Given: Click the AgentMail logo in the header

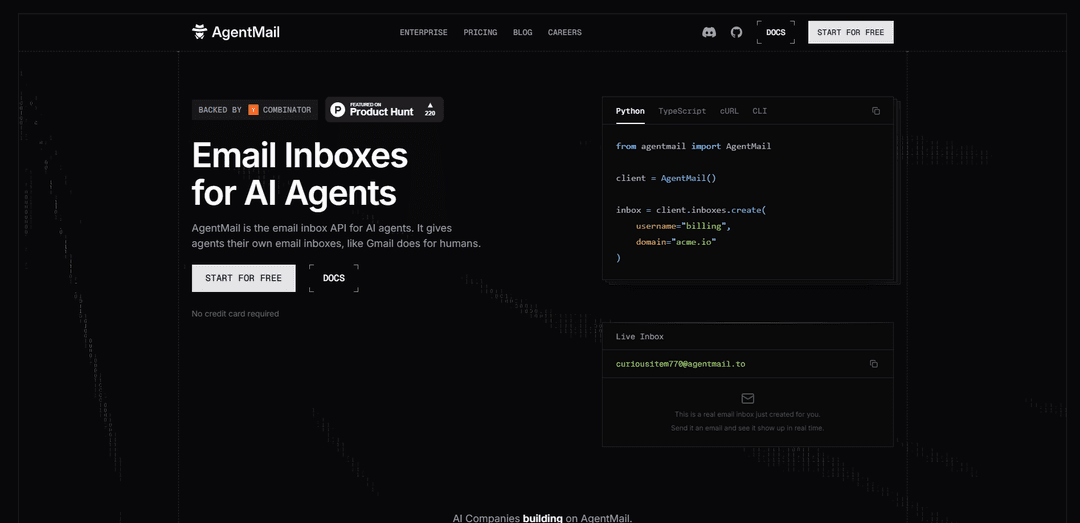Looking at the screenshot, I should point(236,32).
